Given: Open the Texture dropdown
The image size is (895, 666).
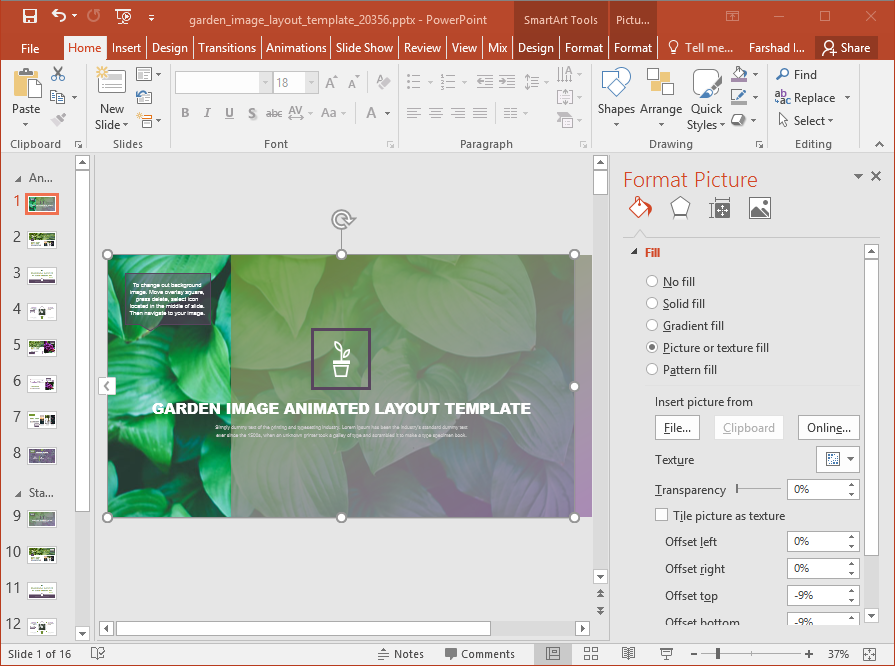Looking at the screenshot, I should pos(837,459).
